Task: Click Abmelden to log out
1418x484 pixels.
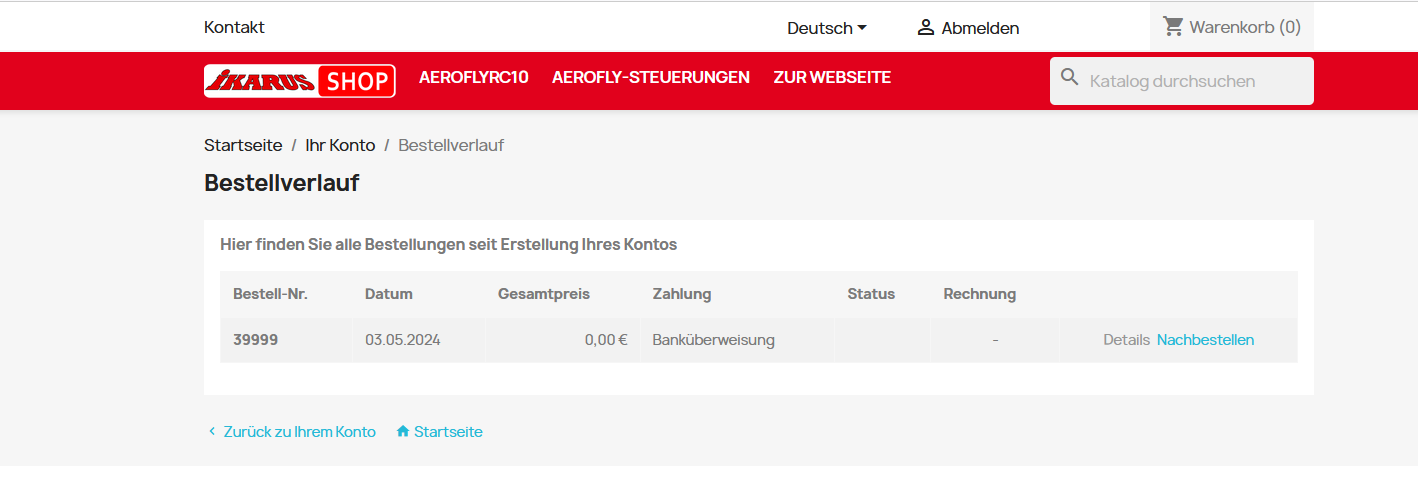Action: (980, 28)
